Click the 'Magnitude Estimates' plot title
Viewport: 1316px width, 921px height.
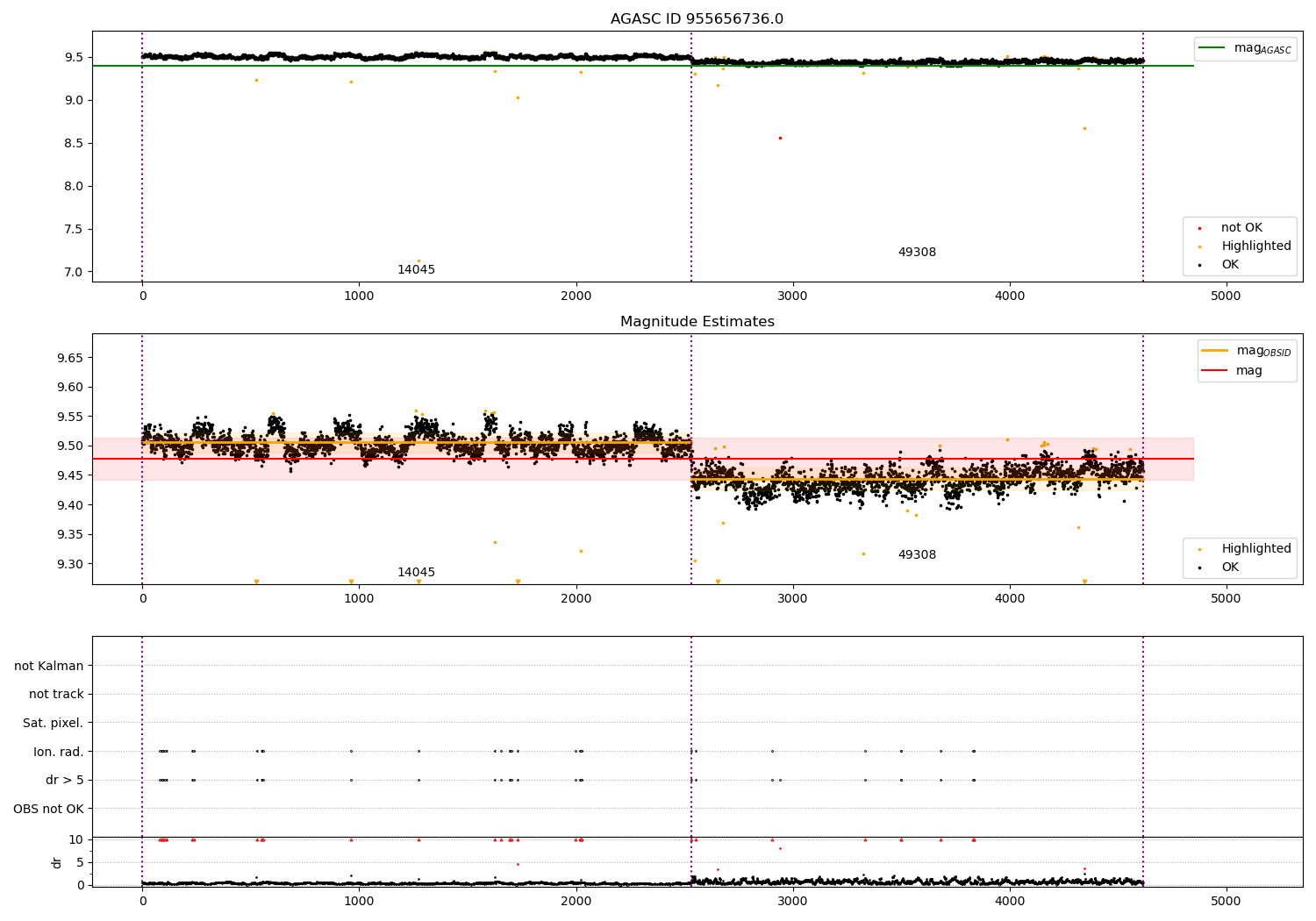click(x=697, y=322)
